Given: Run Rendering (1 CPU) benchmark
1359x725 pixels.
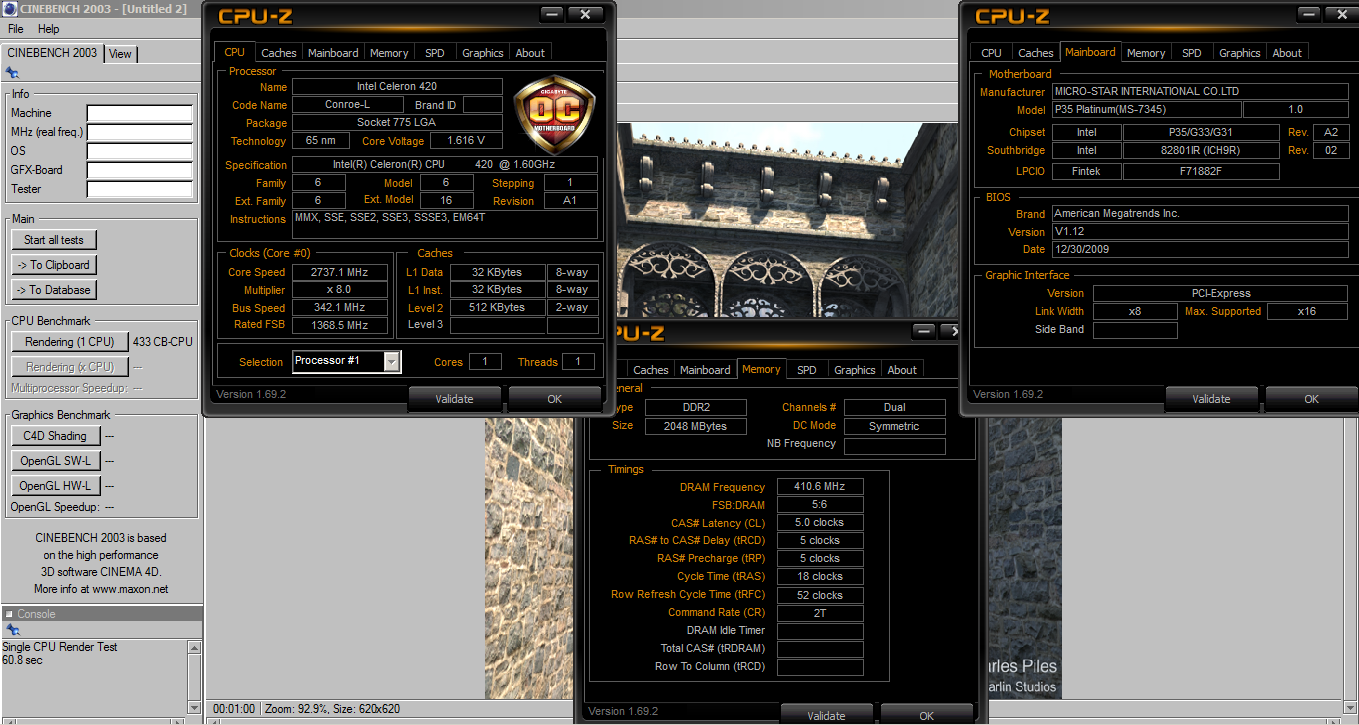Looking at the screenshot, I should click(x=70, y=342).
